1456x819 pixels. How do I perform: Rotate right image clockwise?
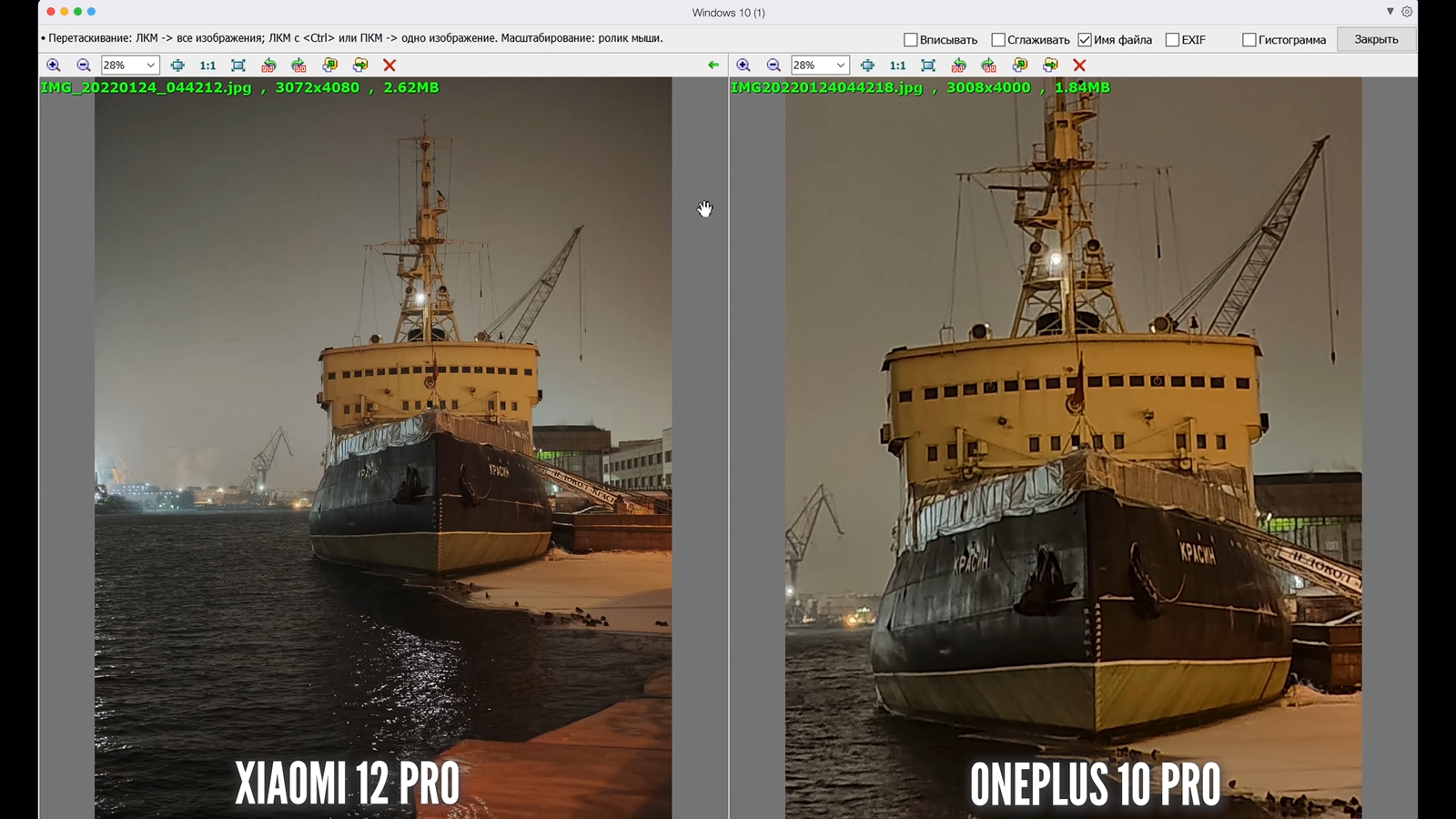pos(989,66)
